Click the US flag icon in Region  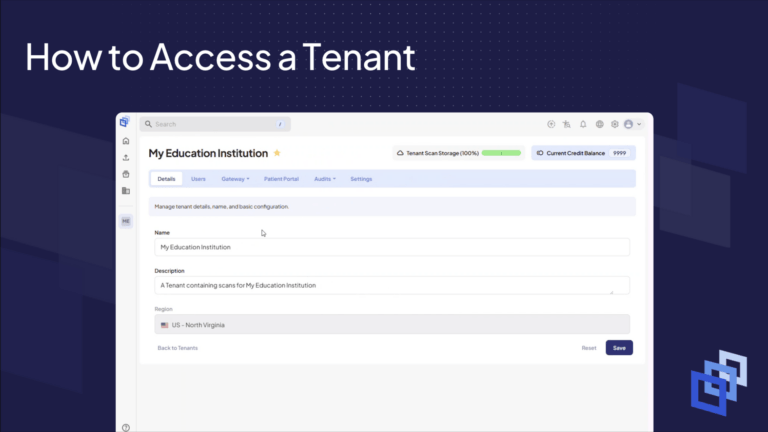(x=165, y=325)
